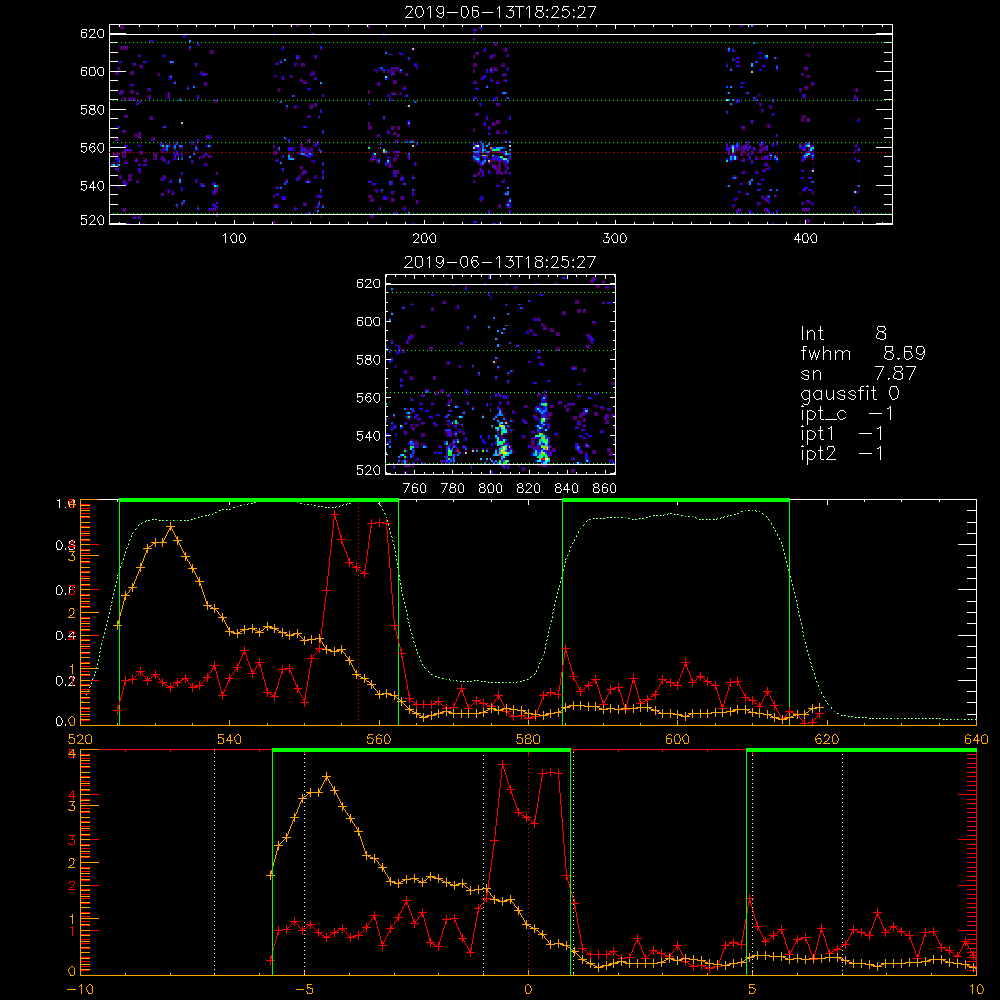Image resolution: width=1000 pixels, height=1000 pixels.
Task: Click y-axis label 520 on top spectrogram
Action: 92,220
